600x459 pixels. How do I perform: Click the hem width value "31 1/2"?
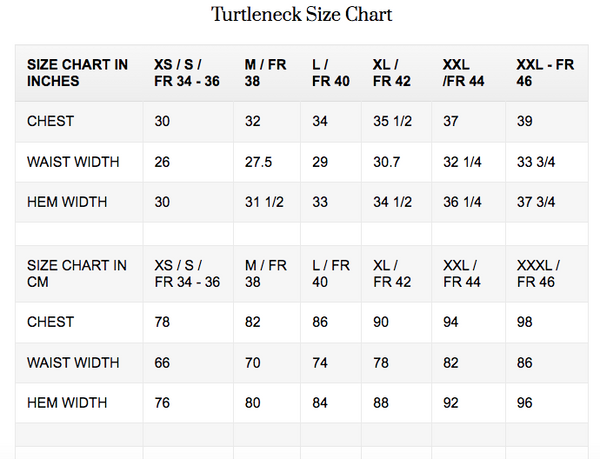coord(264,202)
